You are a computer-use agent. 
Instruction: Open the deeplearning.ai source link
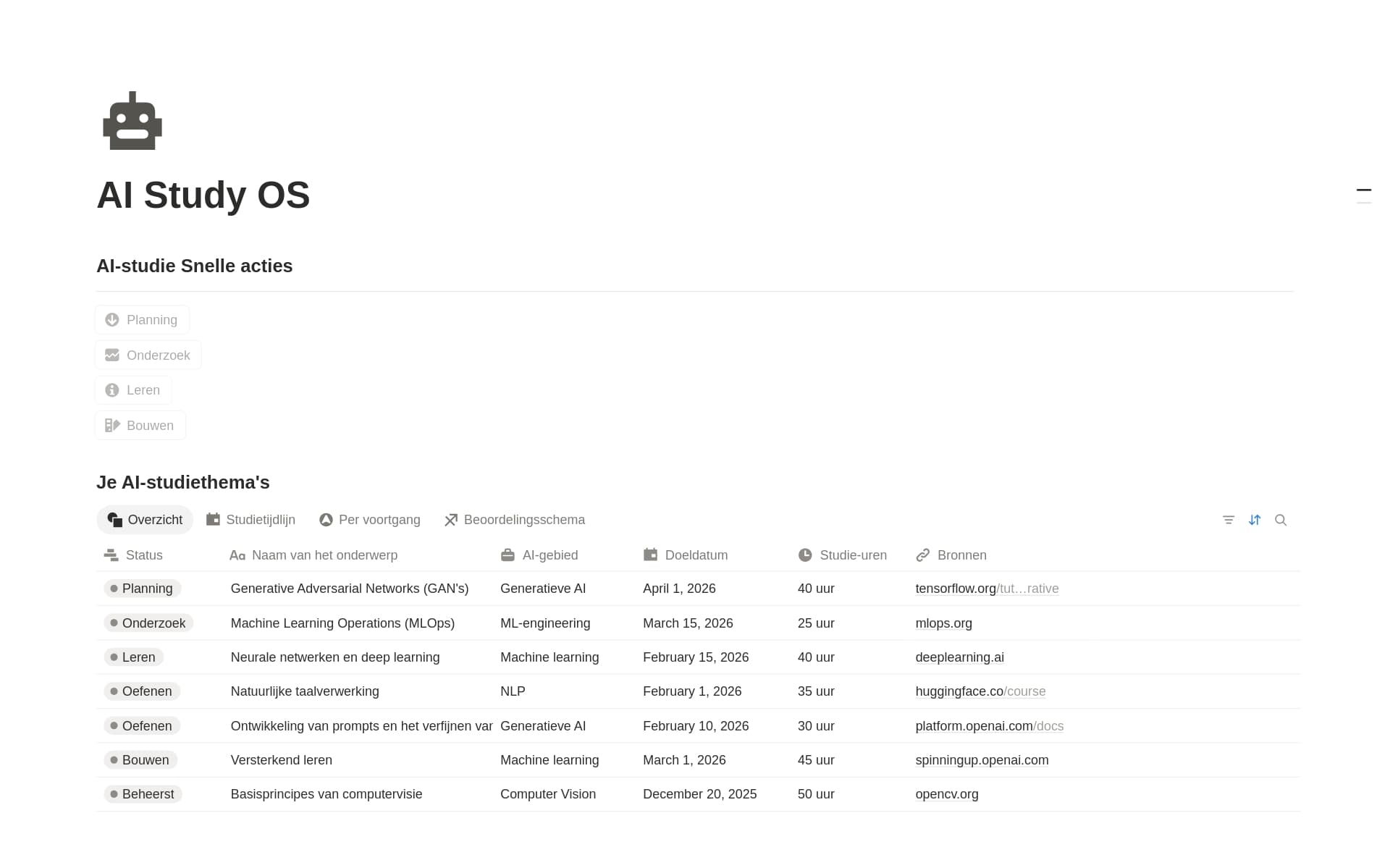click(959, 657)
